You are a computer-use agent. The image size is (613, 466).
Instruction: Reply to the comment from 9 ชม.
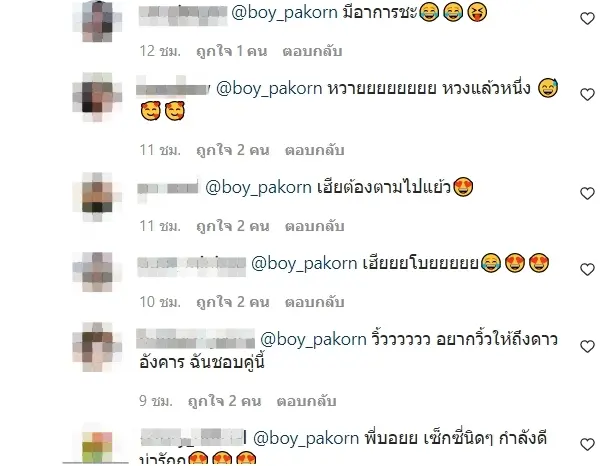tap(306, 401)
